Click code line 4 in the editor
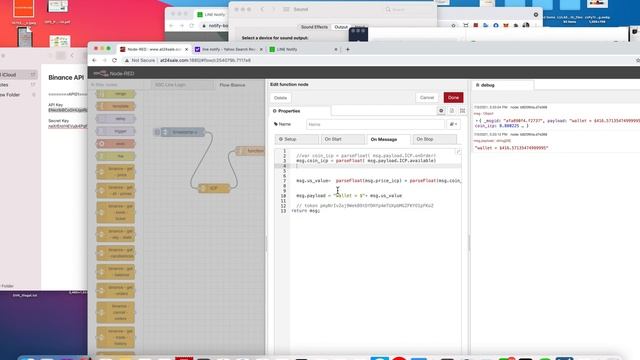 (376, 166)
